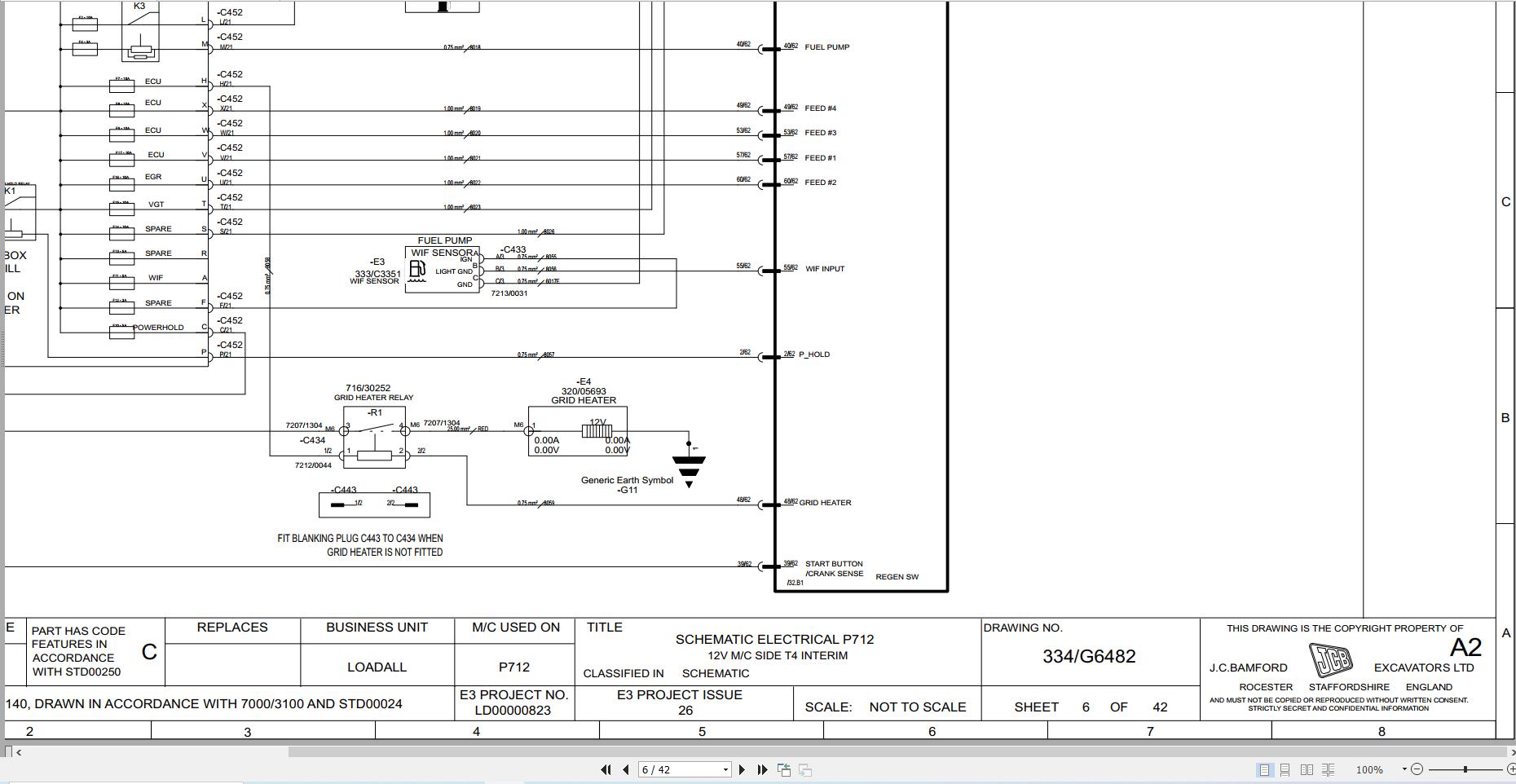Click the LOADALL business unit cell
The width and height of the screenshot is (1516, 784).
pos(377,667)
